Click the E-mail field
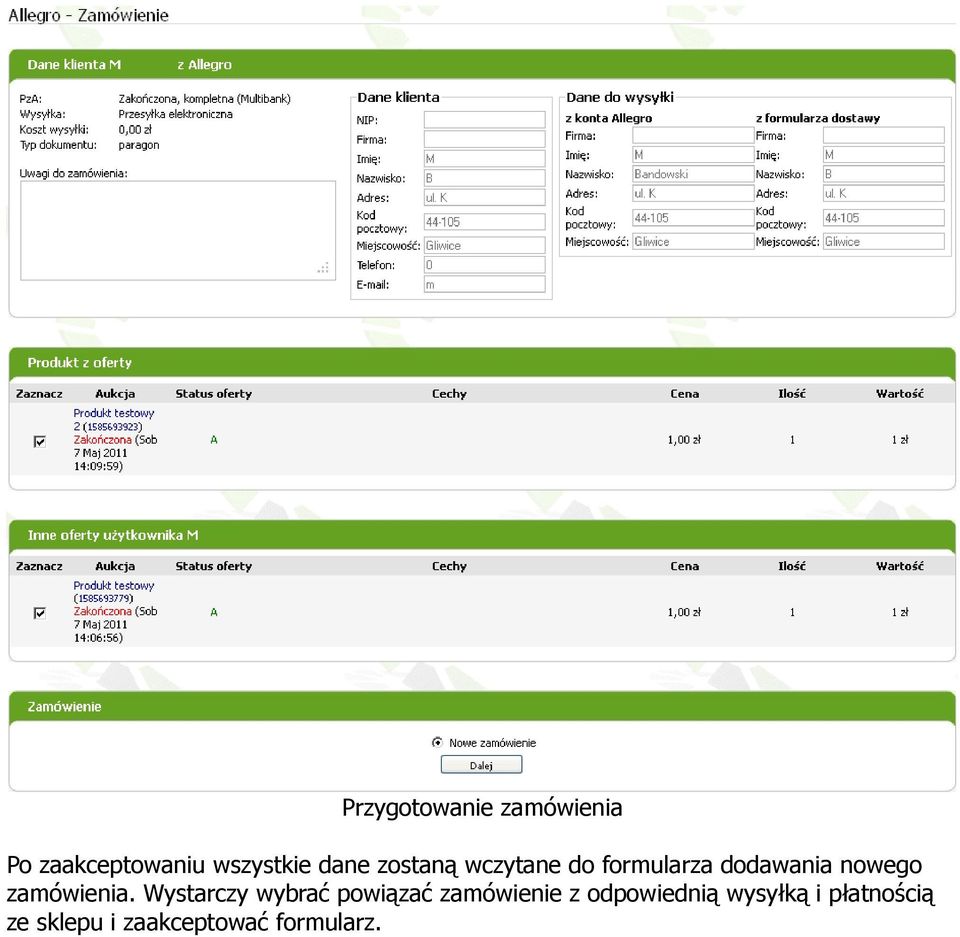This screenshot has width=960, height=937. 484,284
